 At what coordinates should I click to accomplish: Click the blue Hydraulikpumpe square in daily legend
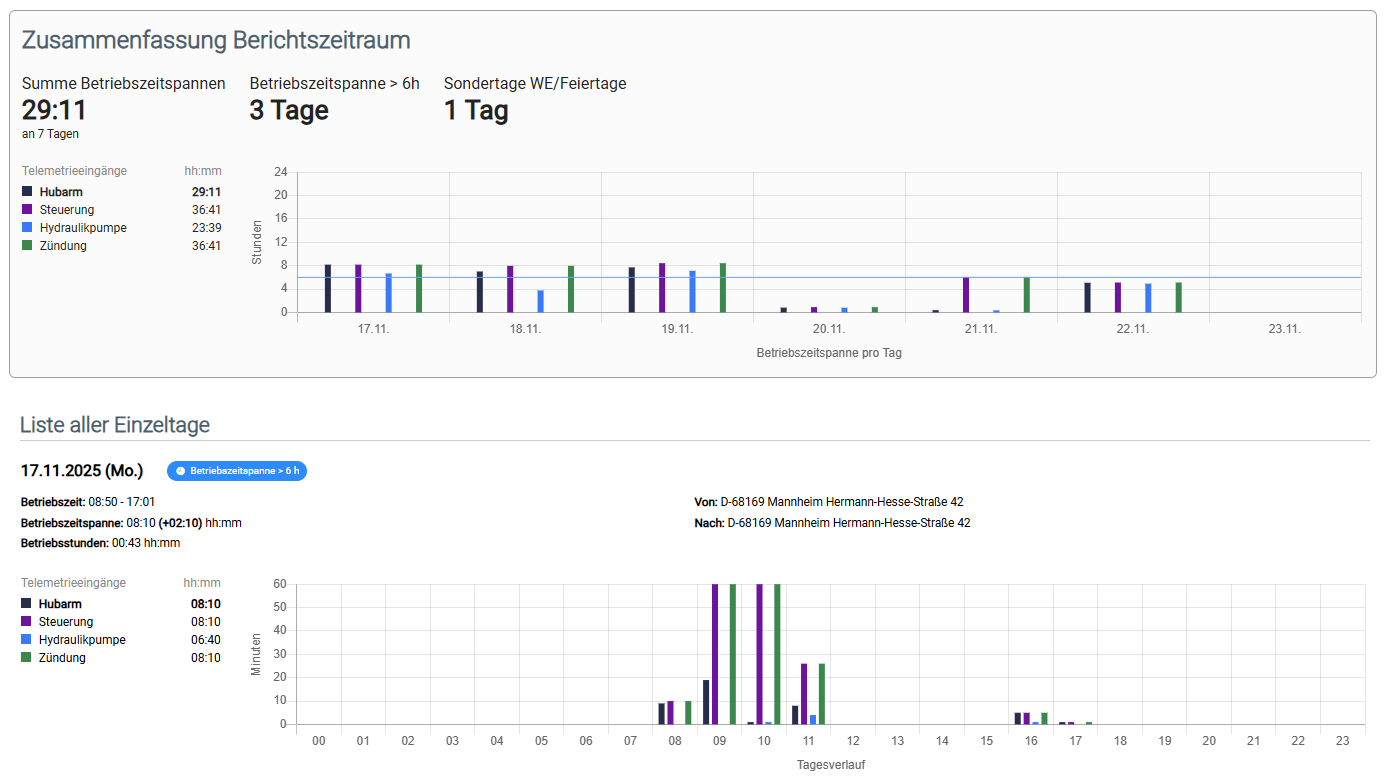click(26, 640)
